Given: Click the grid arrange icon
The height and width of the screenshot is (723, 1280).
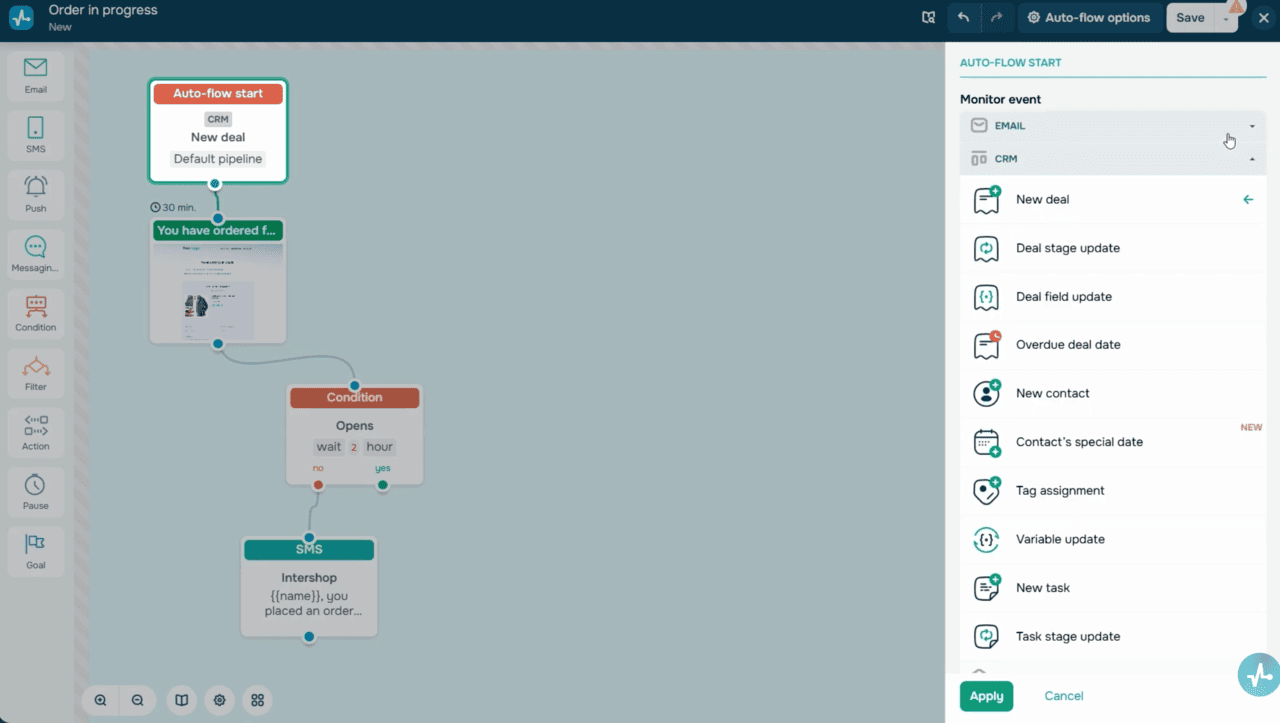Looking at the screenshot, I should pyautogui.click(x=257, y=701).
